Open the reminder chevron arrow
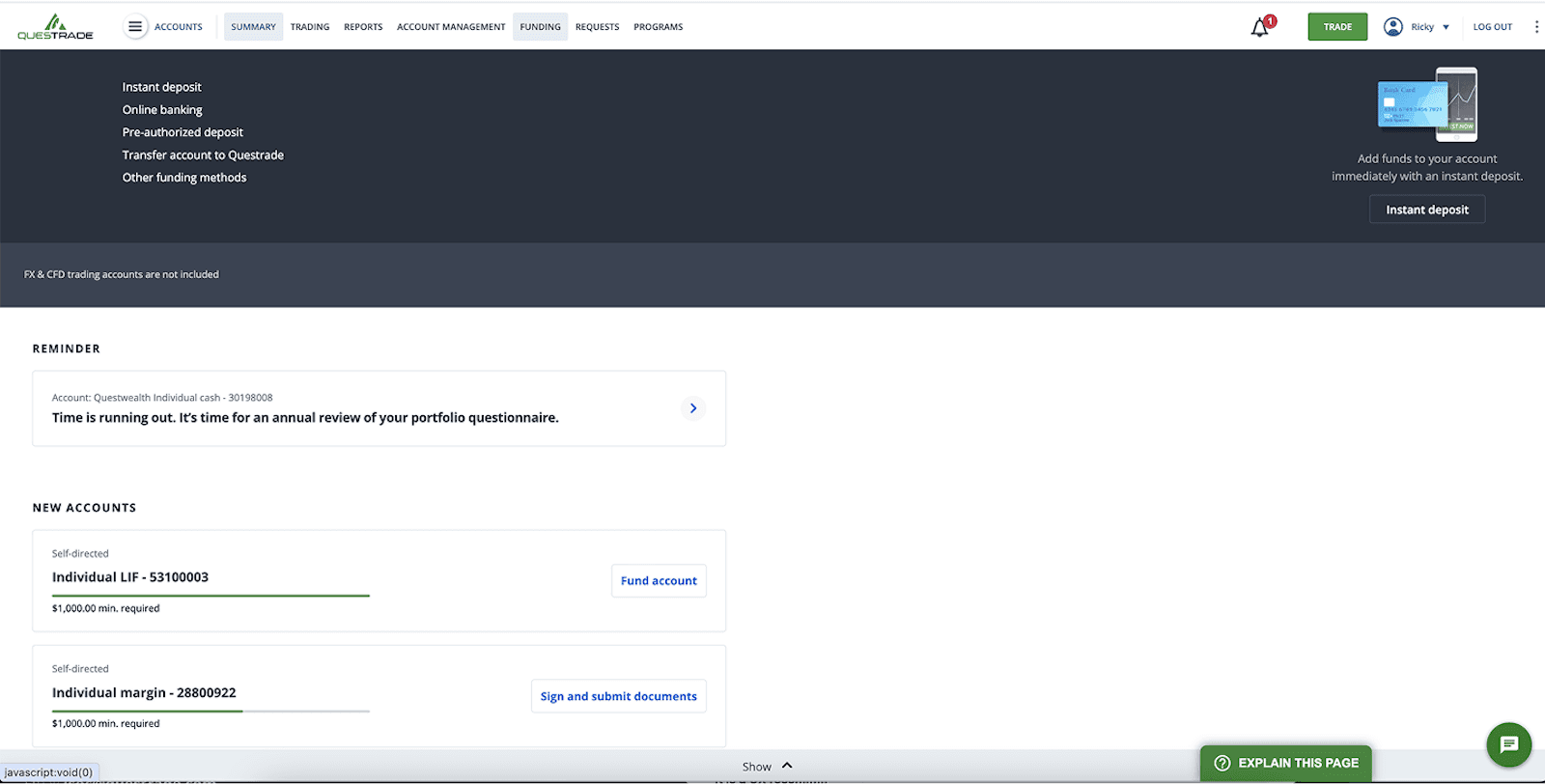Screen dimensions: 1545x784 pos(693,408)
